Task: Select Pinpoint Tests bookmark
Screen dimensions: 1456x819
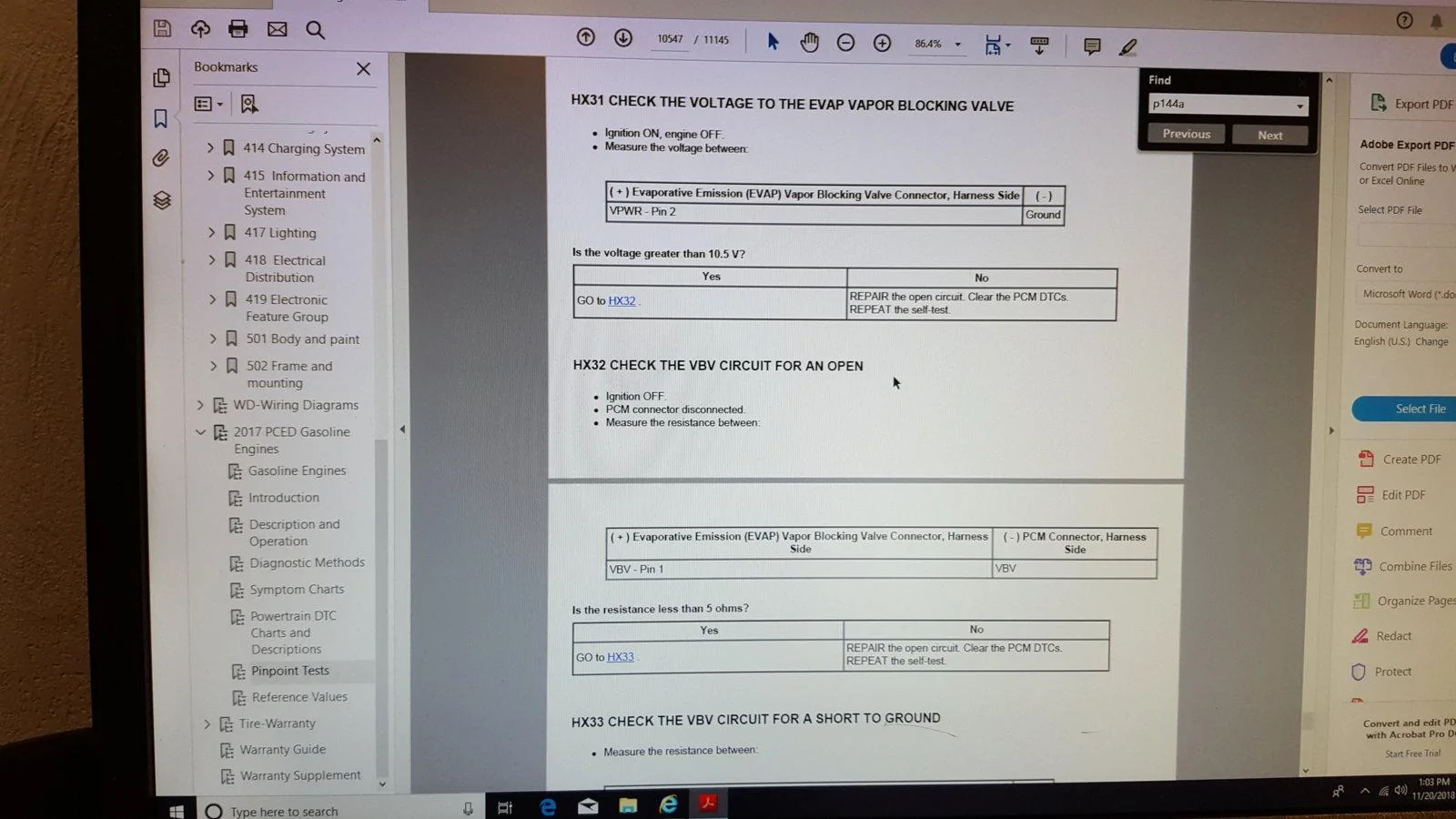Action: (x=290, y=671)
